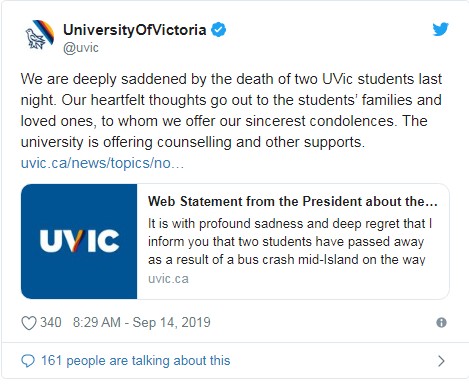Click the blue verified badge
The height and width of the screenshot is (385, 469).
(219, 30)
